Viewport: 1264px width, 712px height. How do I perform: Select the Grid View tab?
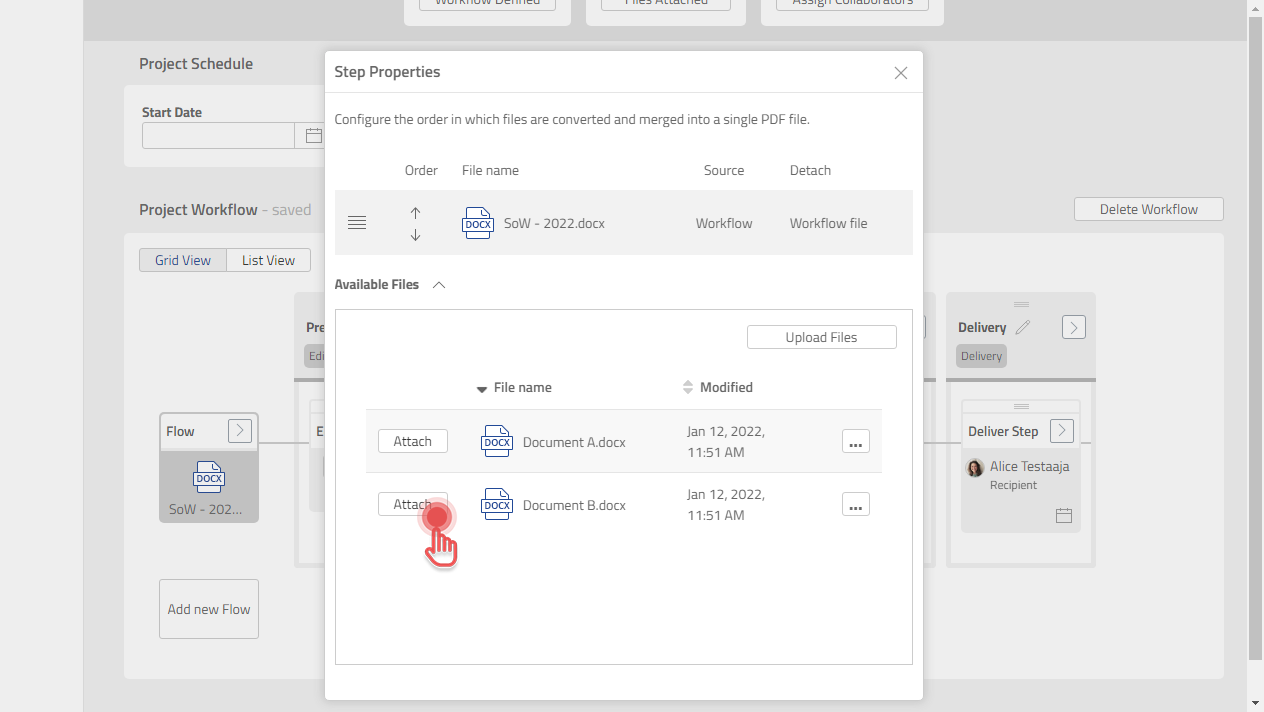(182, 259)
